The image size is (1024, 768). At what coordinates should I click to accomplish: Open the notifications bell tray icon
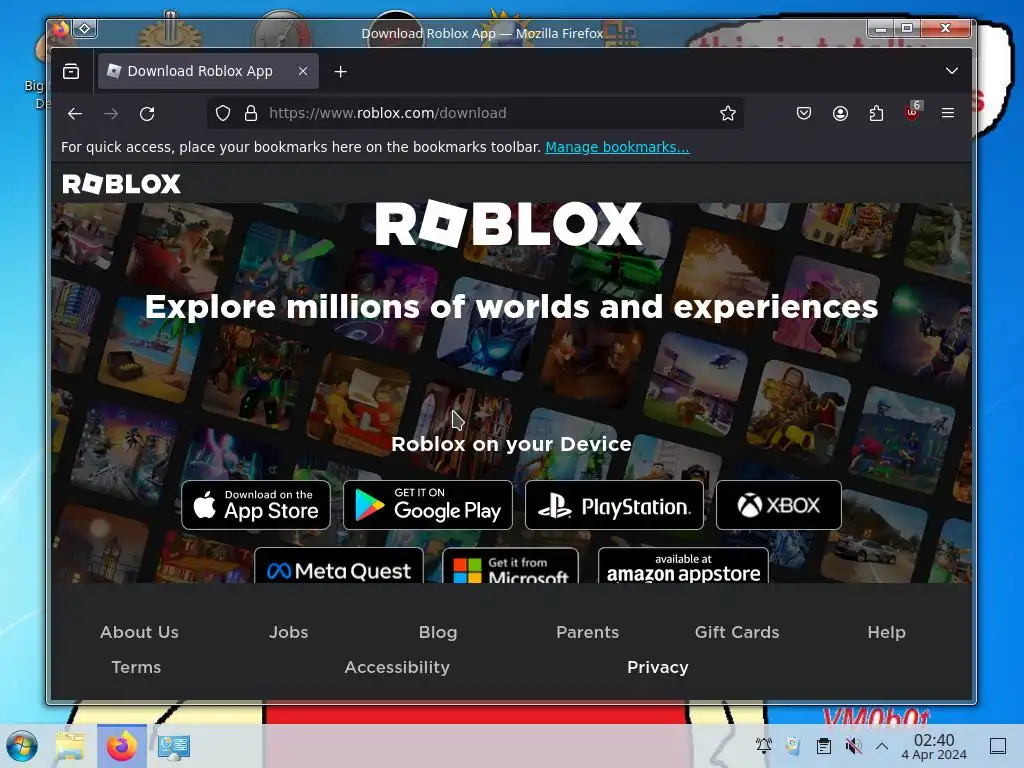[763, 745]
